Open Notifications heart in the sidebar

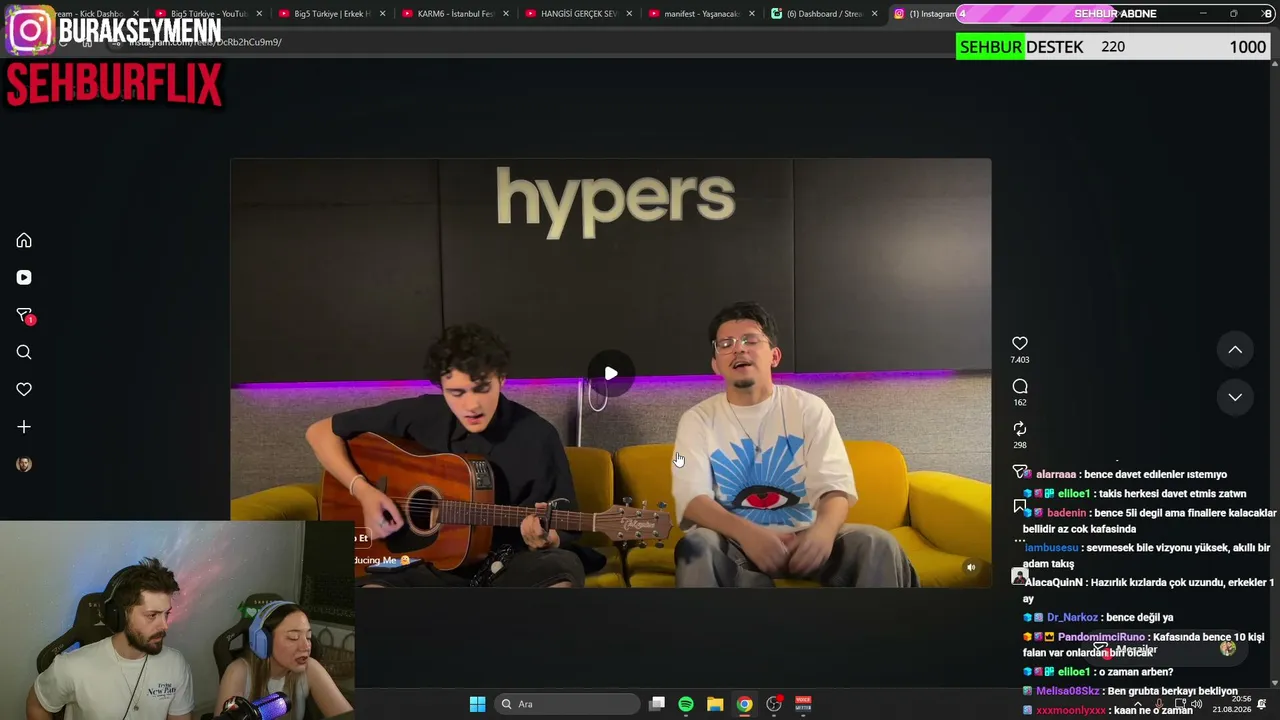[24, 389]
